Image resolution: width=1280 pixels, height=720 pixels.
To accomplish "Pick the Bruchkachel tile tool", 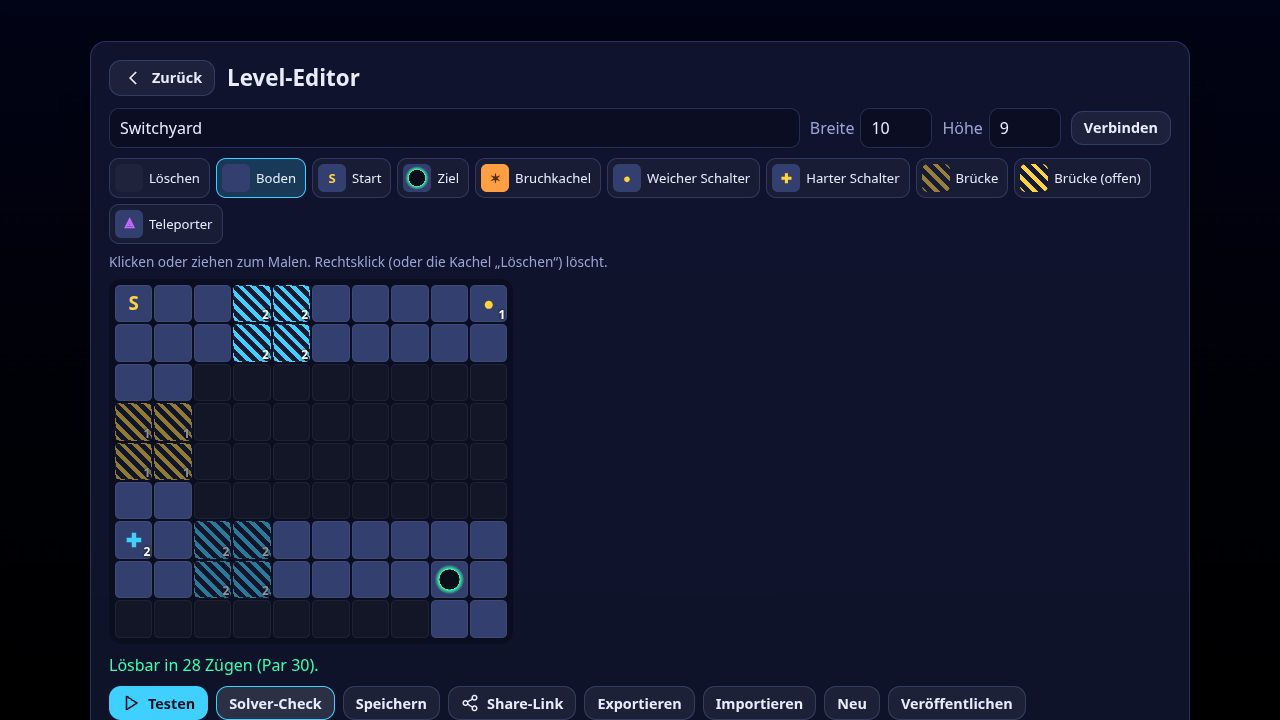I will click(538, 178).
